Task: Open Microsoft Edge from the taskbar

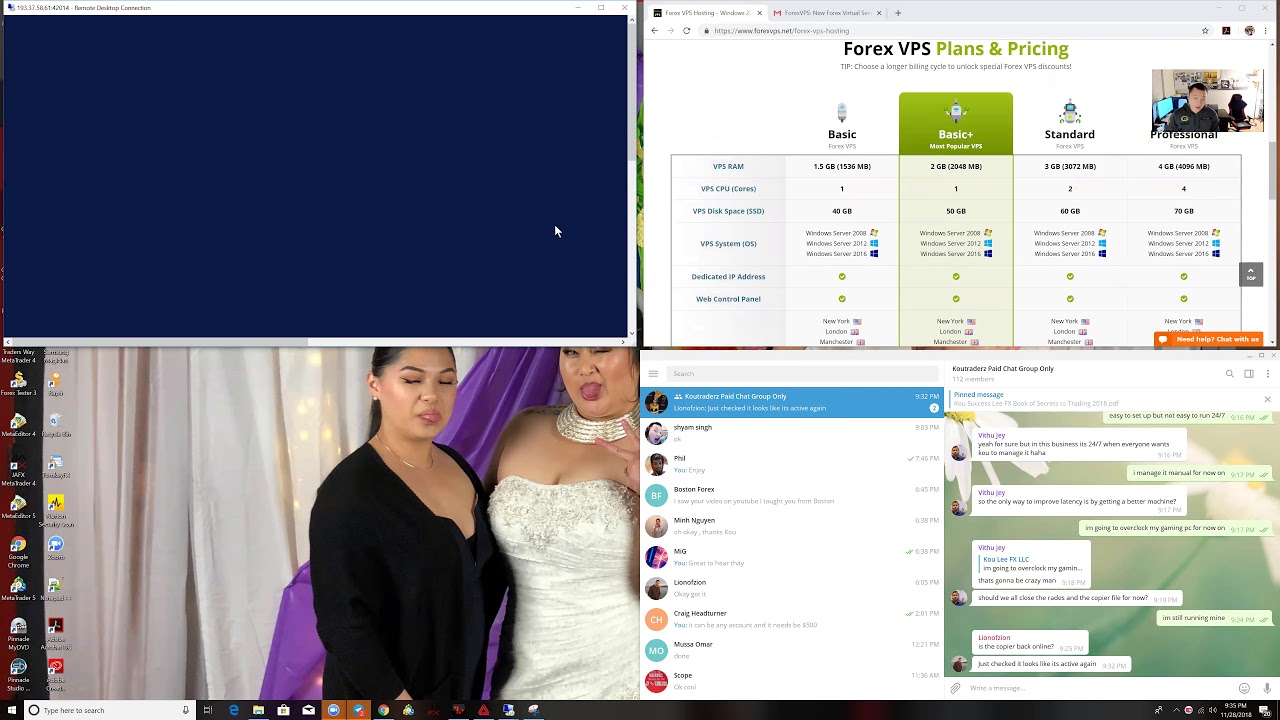Action: coord(234,710)
